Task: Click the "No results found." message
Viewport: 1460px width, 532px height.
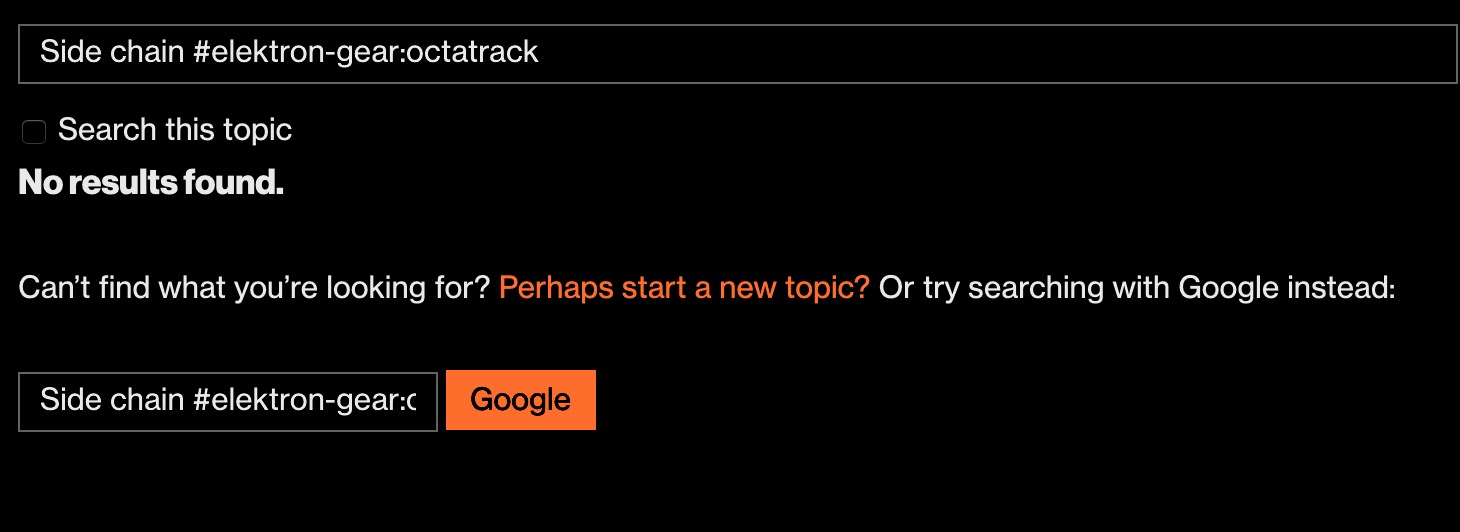Action: click(x=151, y=183)
